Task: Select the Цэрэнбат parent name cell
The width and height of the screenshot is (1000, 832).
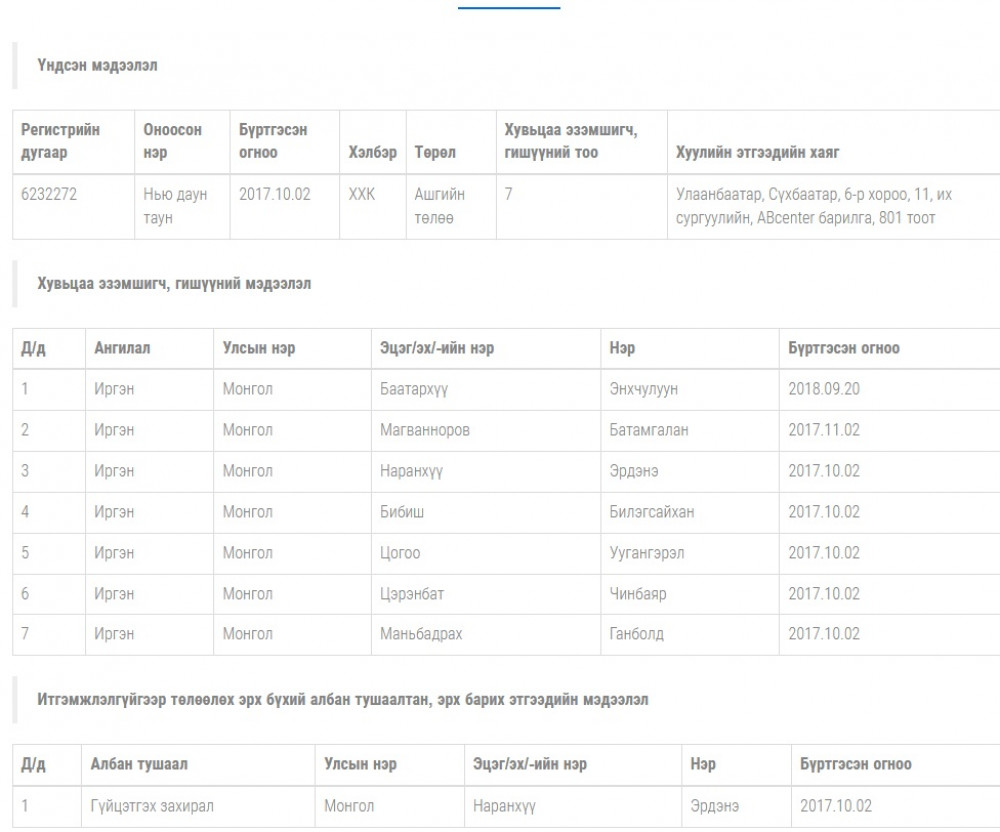Action: (x=412, y=594)
